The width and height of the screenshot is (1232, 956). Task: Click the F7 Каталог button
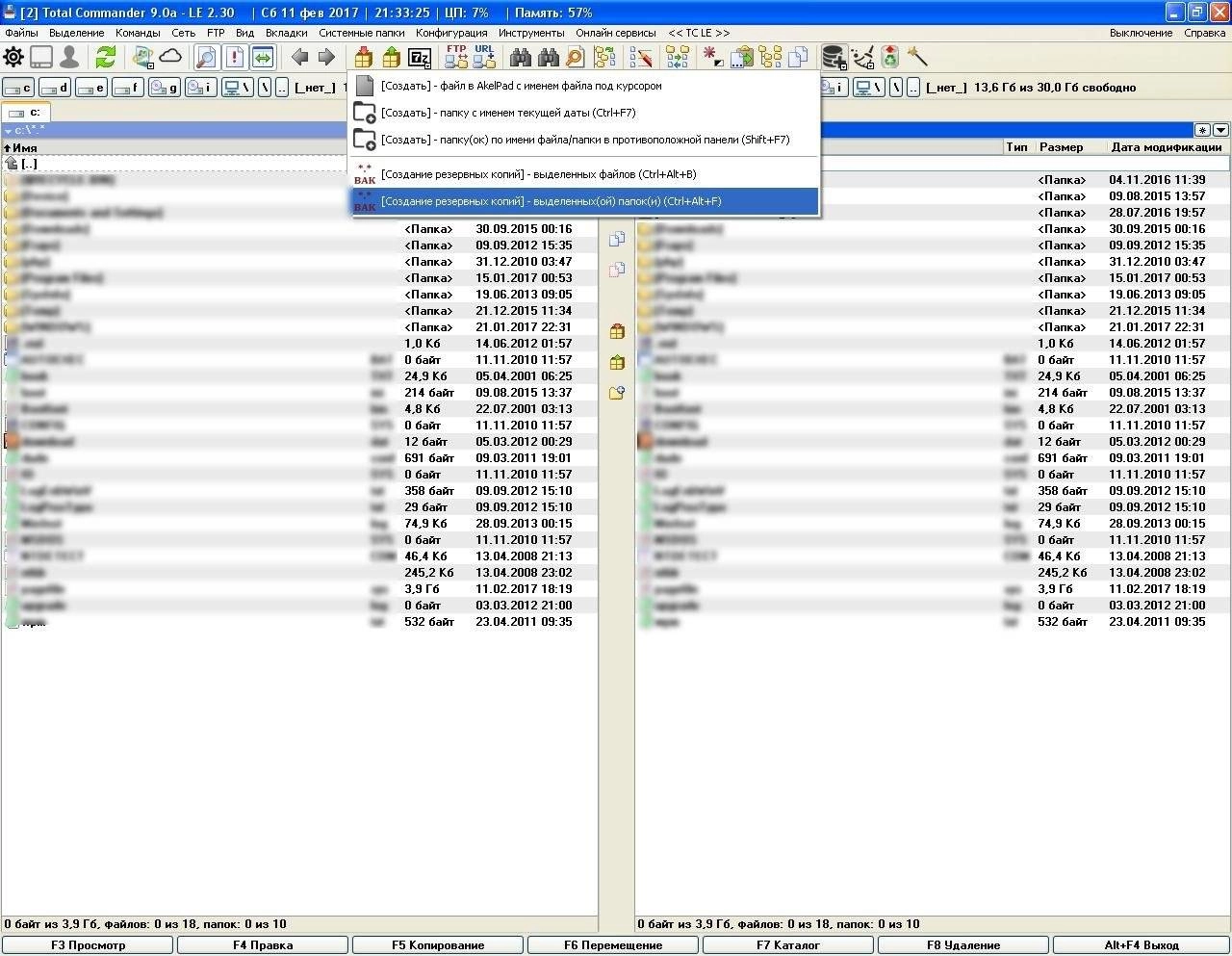tap(788, 945)
